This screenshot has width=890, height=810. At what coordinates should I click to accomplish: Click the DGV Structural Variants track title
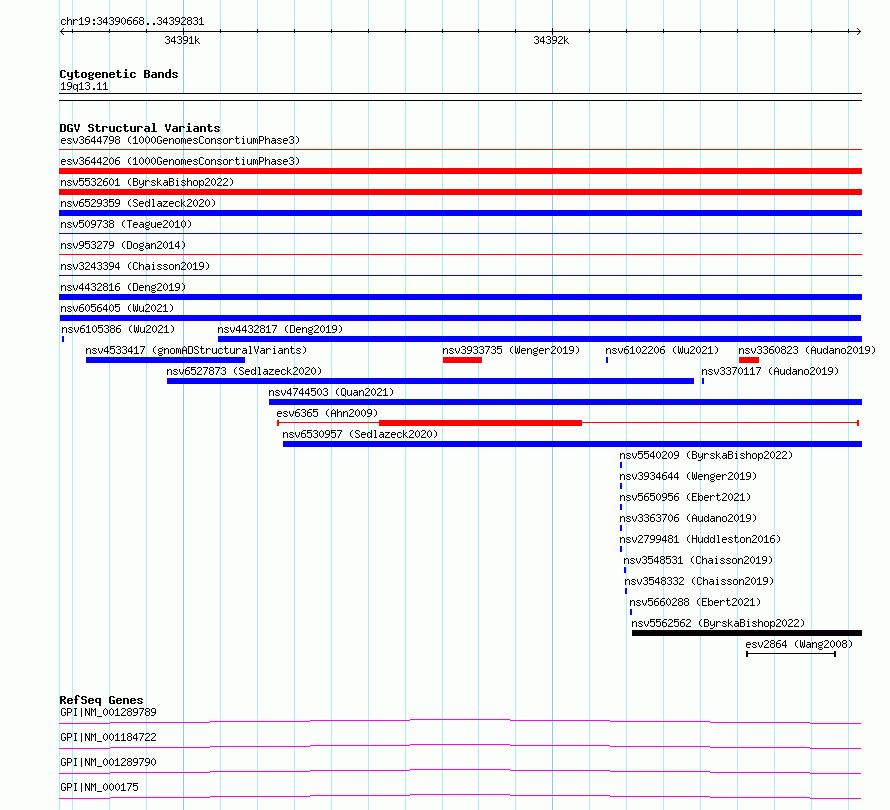pyautogui.click(x=140, y=128)
